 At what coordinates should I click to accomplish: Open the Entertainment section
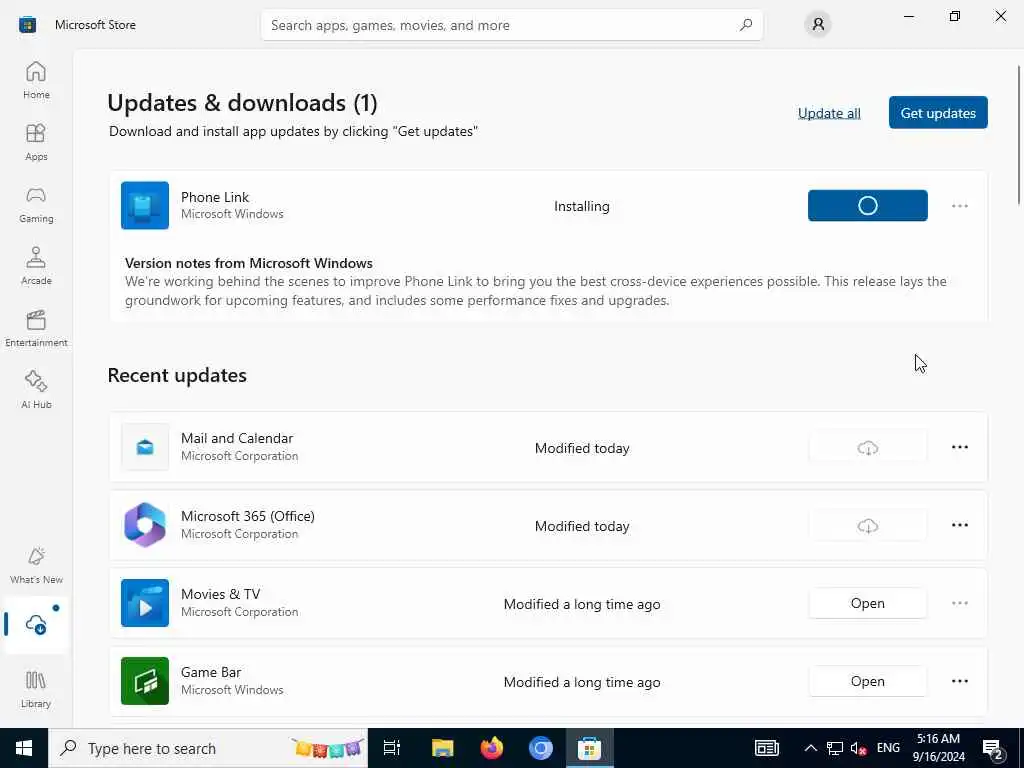tap(36, 328)
